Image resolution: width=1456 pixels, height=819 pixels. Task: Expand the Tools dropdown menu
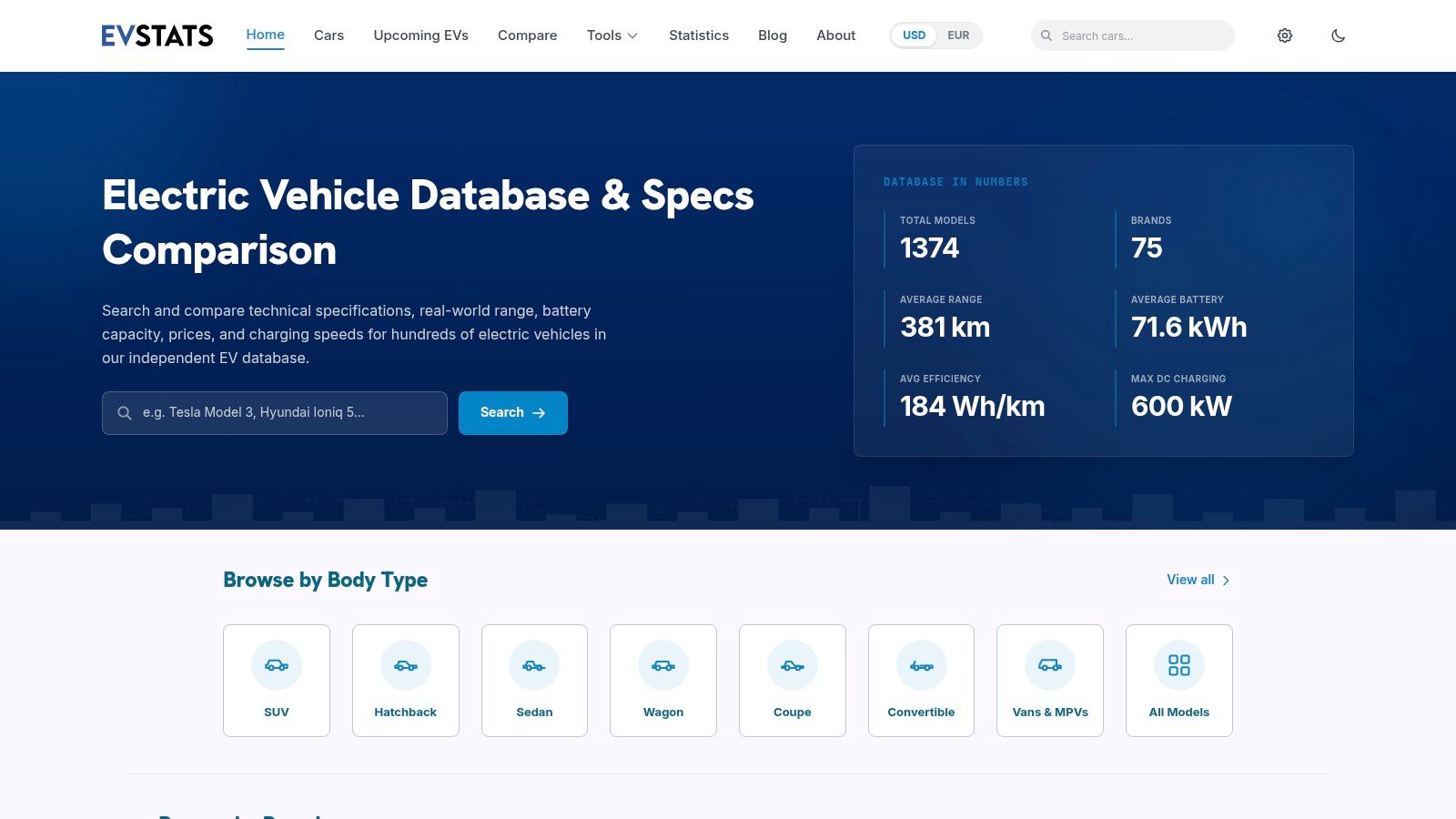point(612,35)
